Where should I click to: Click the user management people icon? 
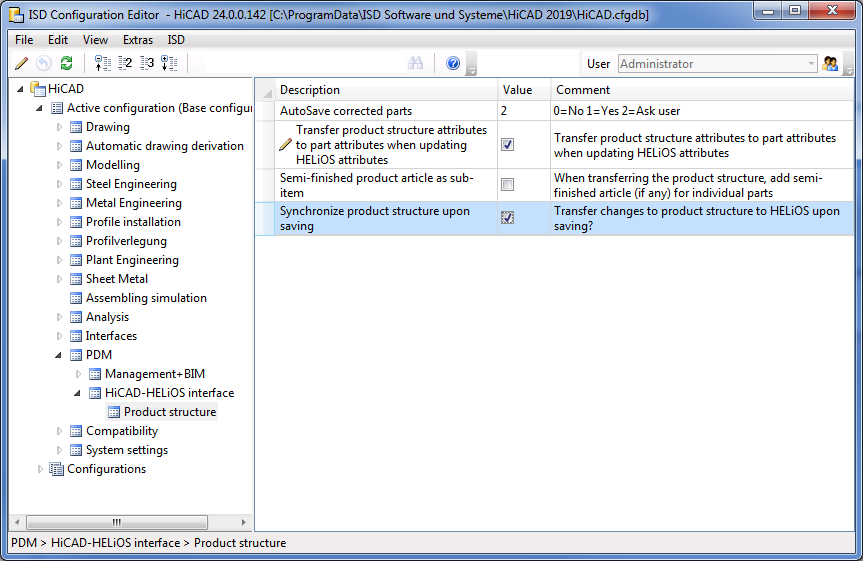coord(830,64)
